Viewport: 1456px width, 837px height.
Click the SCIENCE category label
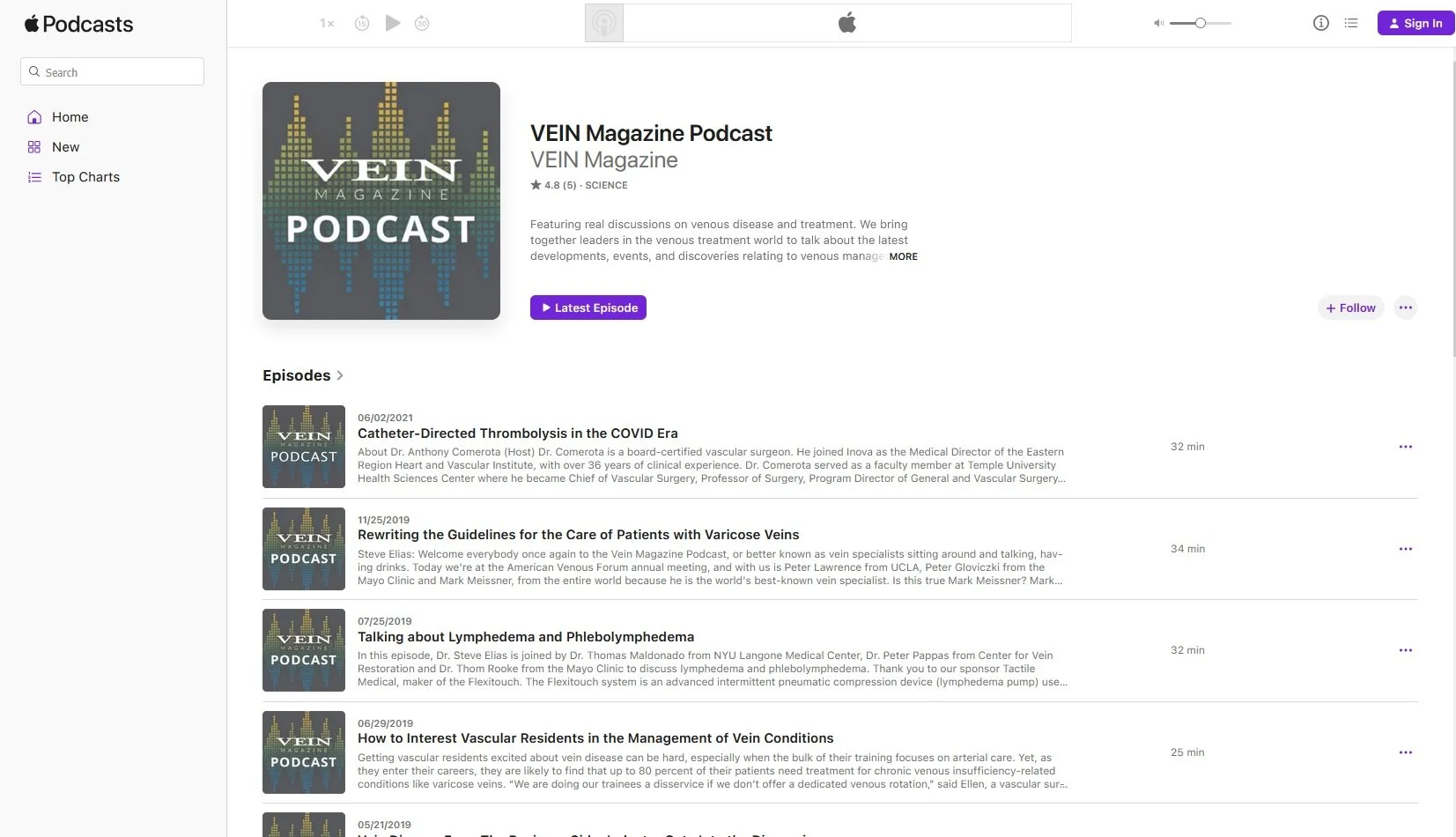(606, 185)
